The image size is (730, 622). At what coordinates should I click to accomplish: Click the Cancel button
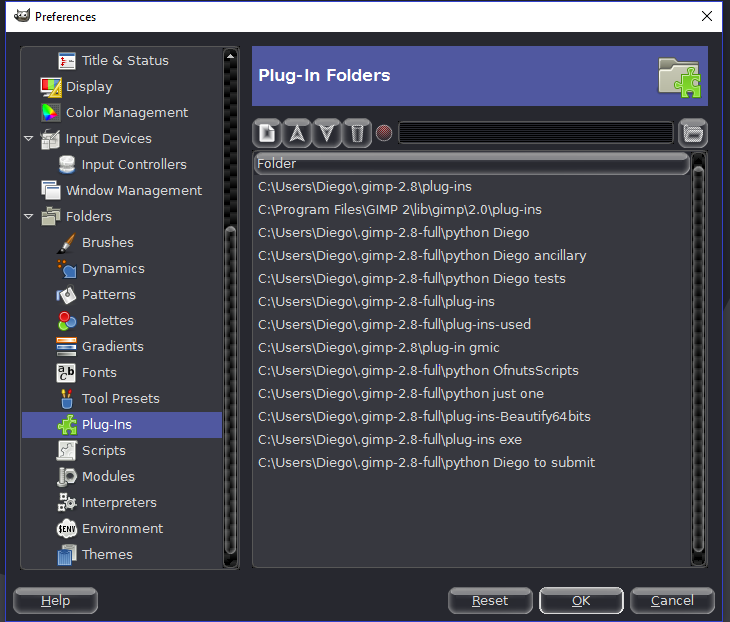[x=672, y=601]
